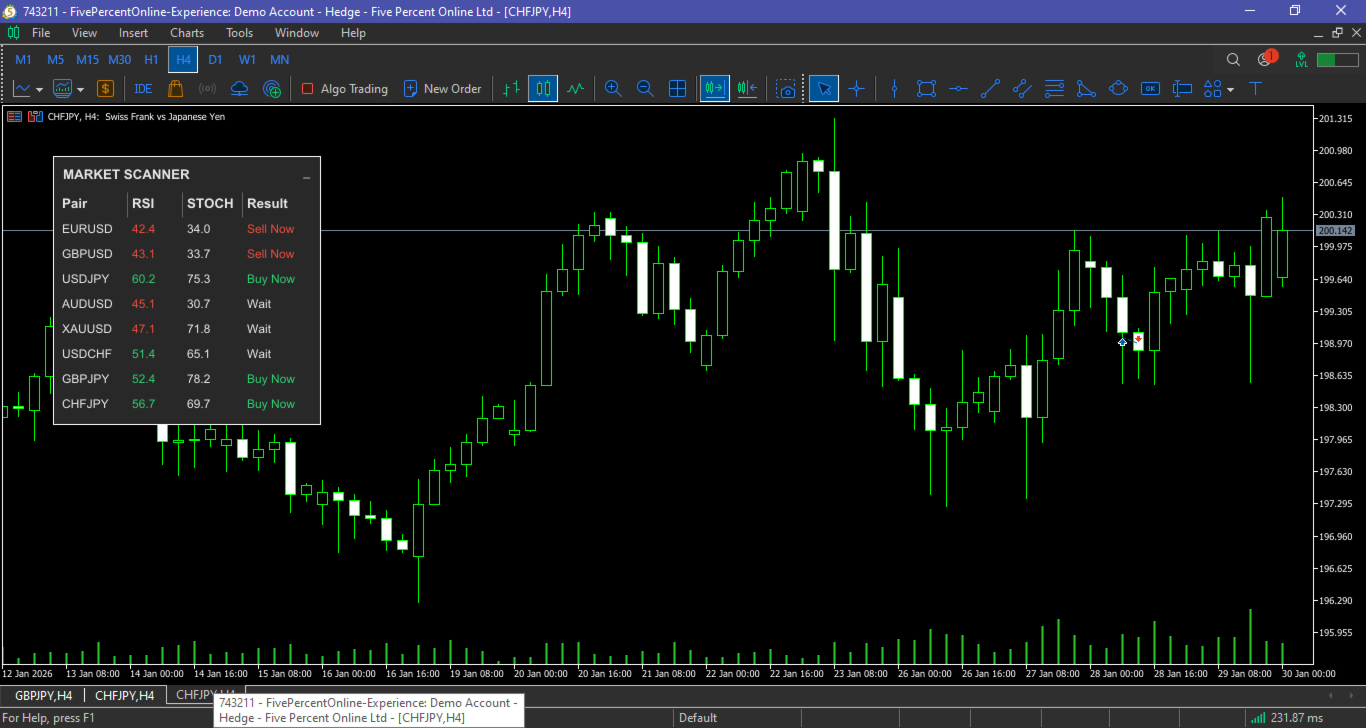The width and height of the screenshot is (1366, 728).
Task: Open the Signals broadcast icon
Action: point(207,89)
